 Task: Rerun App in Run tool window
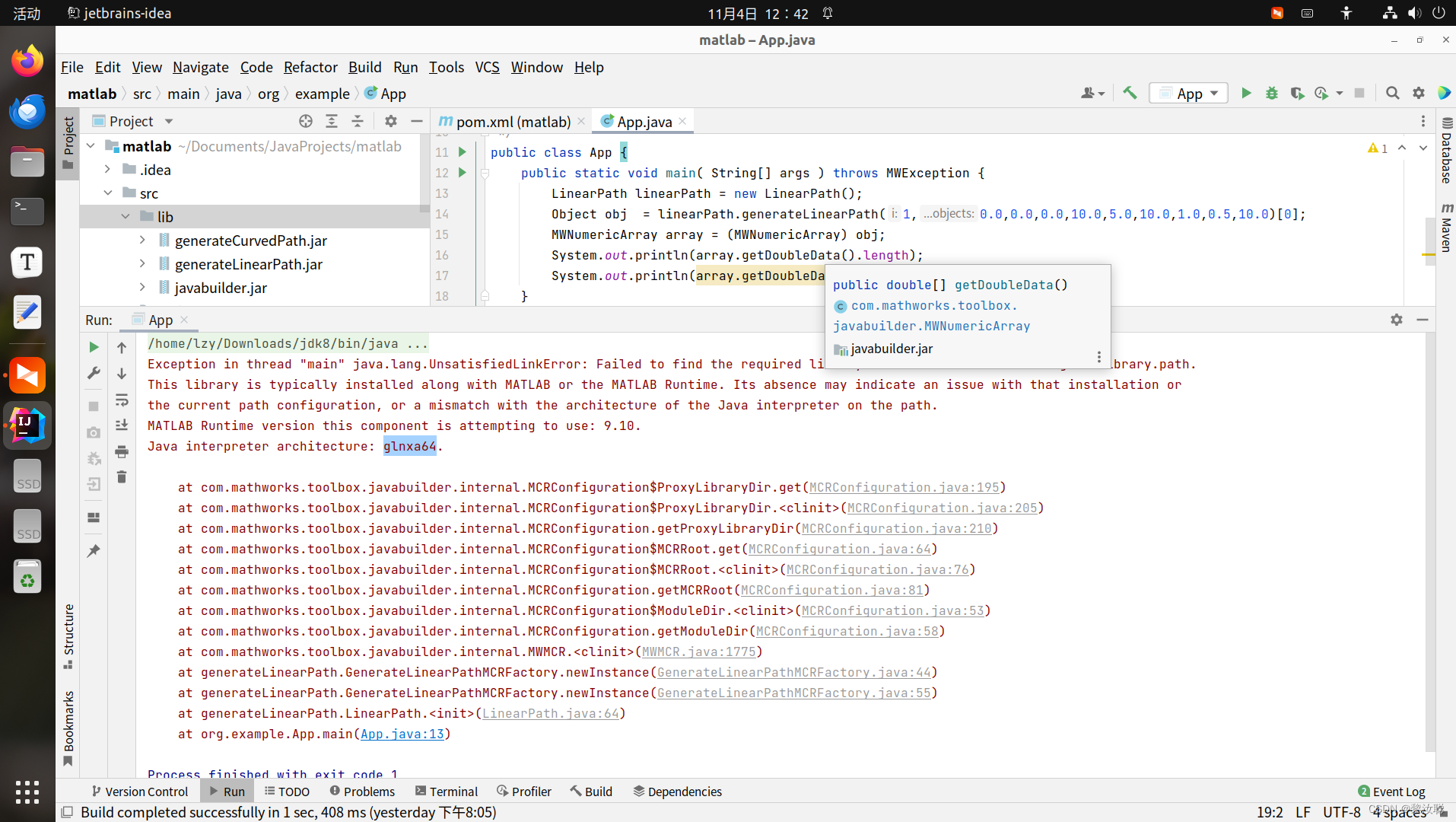[94, 347]
